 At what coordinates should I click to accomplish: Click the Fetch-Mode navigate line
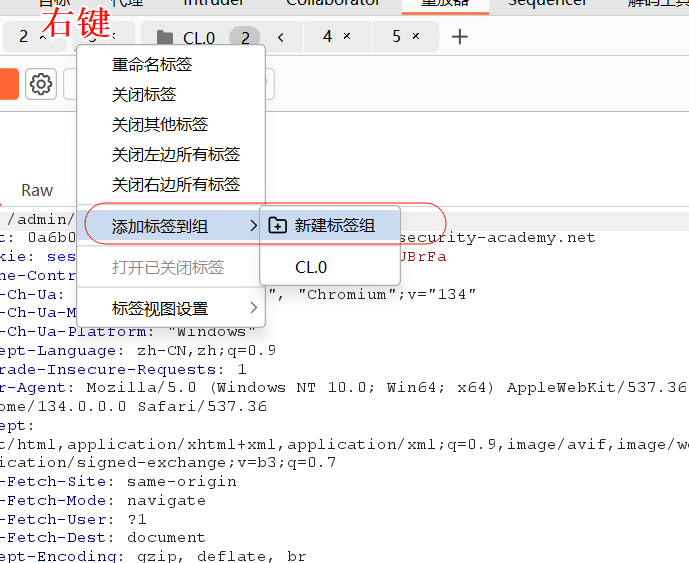103,501
